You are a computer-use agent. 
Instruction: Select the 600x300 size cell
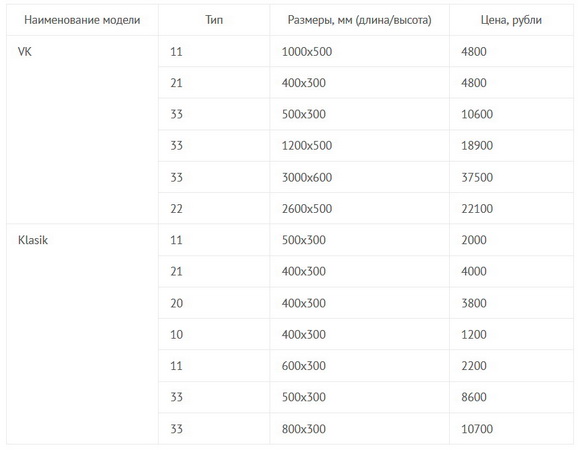click(x=360, y=366)
